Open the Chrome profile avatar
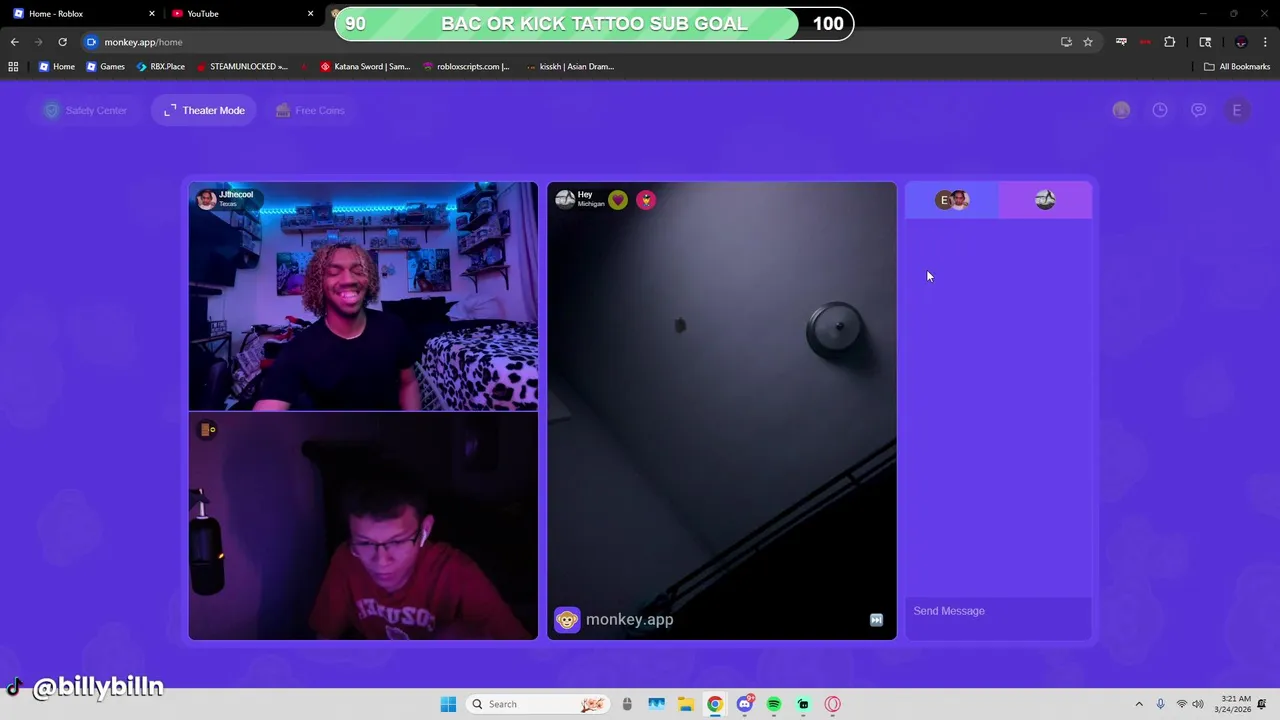 click(x=1241, y=42)
